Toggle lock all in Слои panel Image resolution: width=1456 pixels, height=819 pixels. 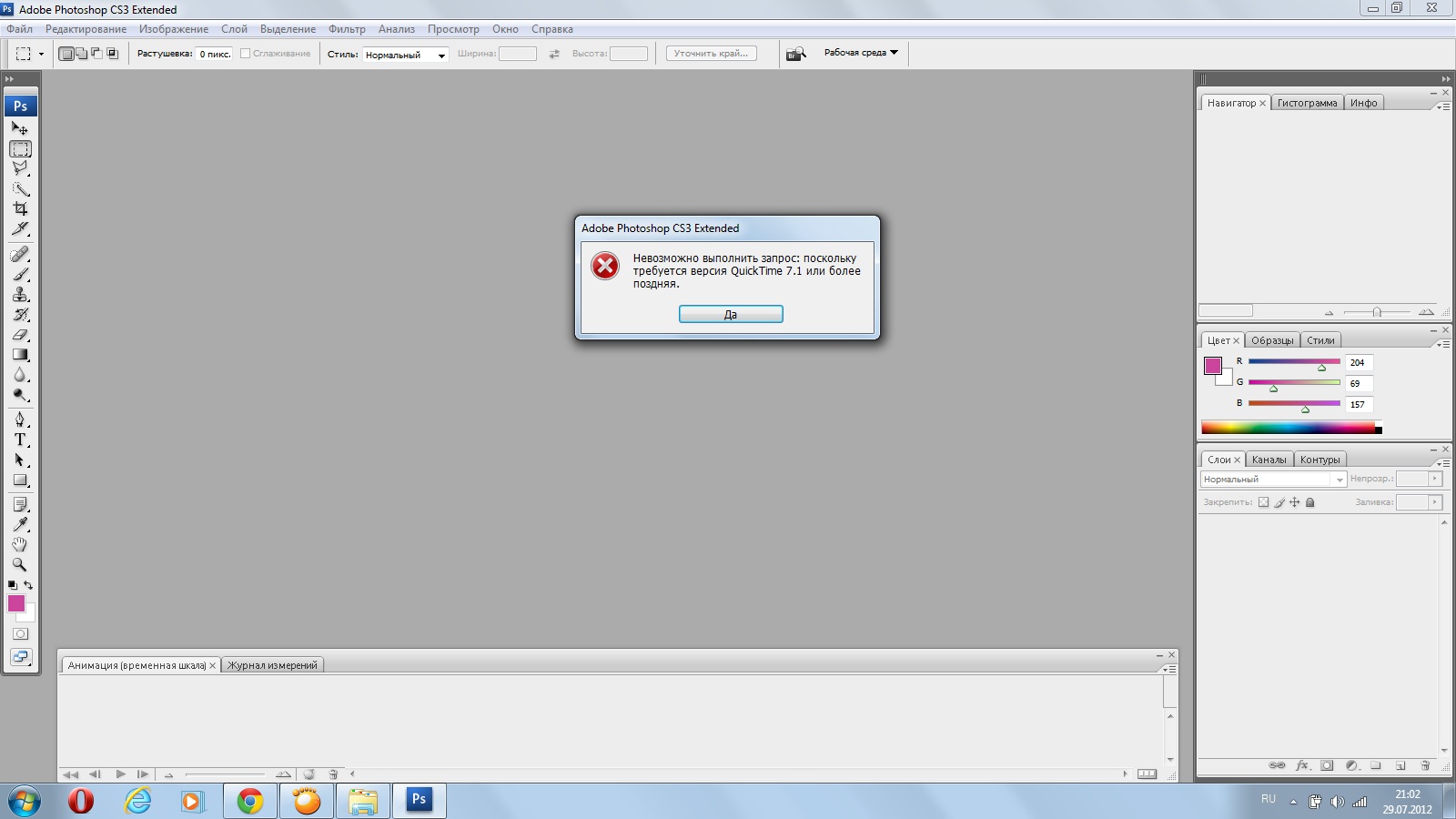pyautogui.click(x=1310, y=502)
